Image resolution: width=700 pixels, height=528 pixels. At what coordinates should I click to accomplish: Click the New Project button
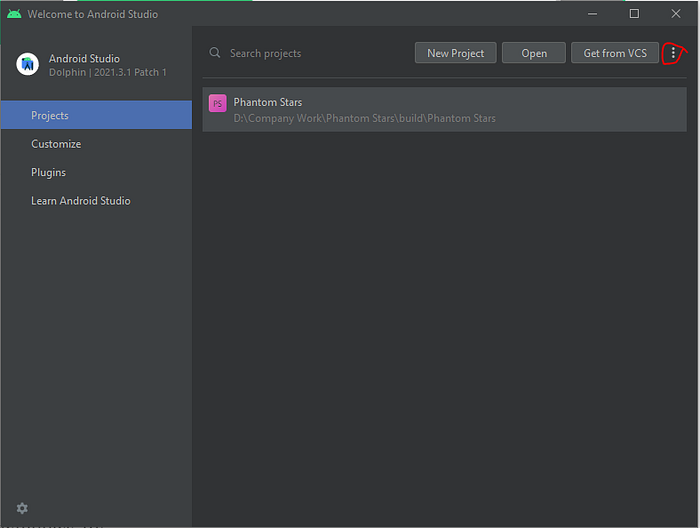(x=455, y=53)
